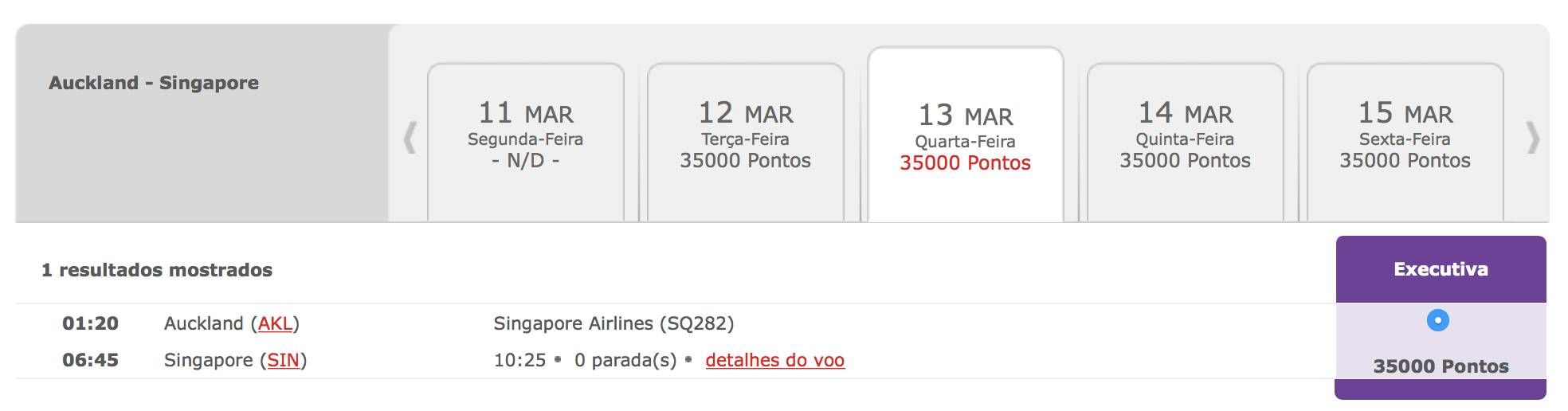The height and width of the screenshot is (411, 1568).
Task: Select the 12 MAR Terça-Feira tab
Action: coord(746,142)
